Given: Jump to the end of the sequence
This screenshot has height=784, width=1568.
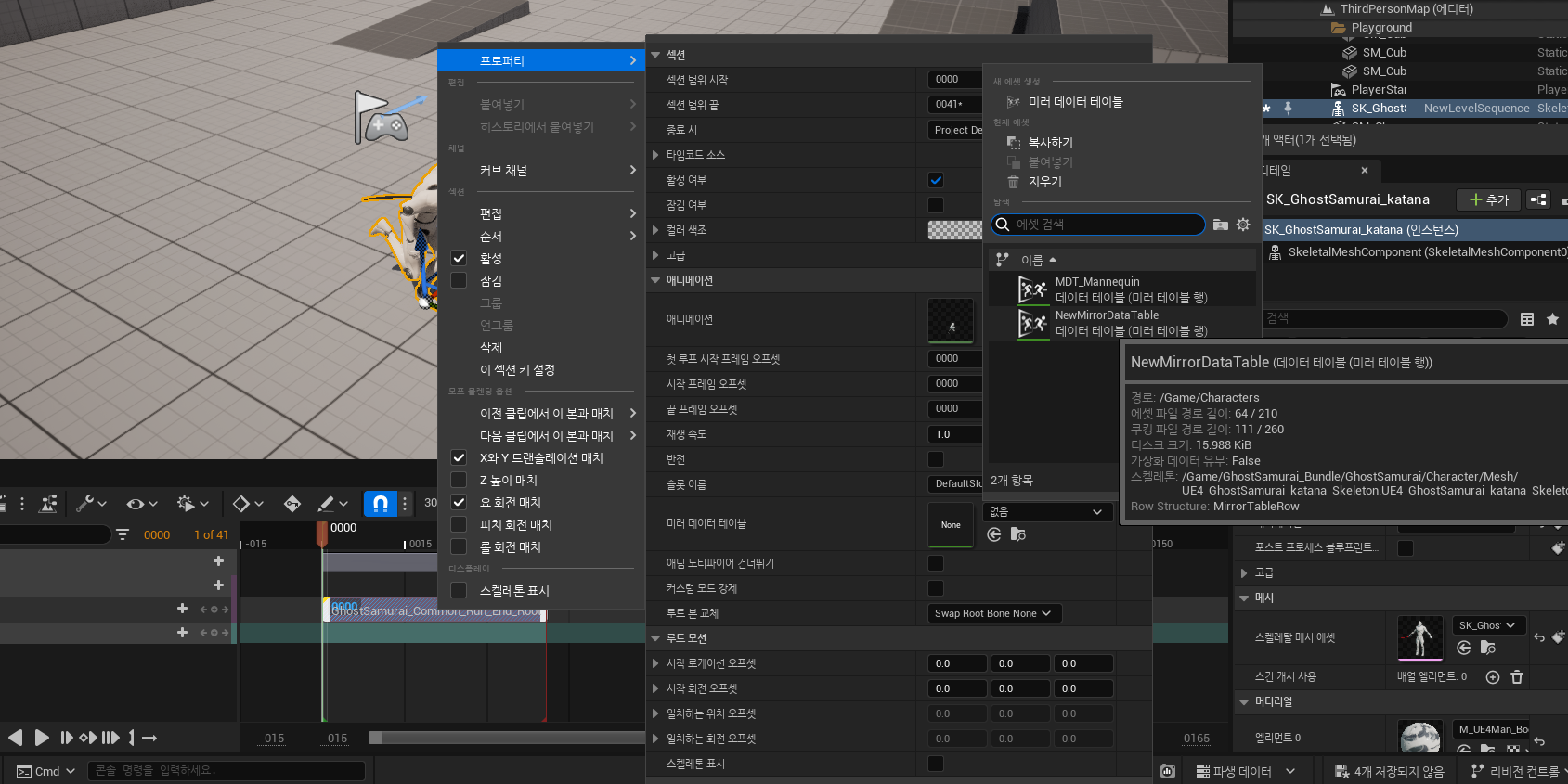Looking at the screenshot, I should click(x=110, y=738).
